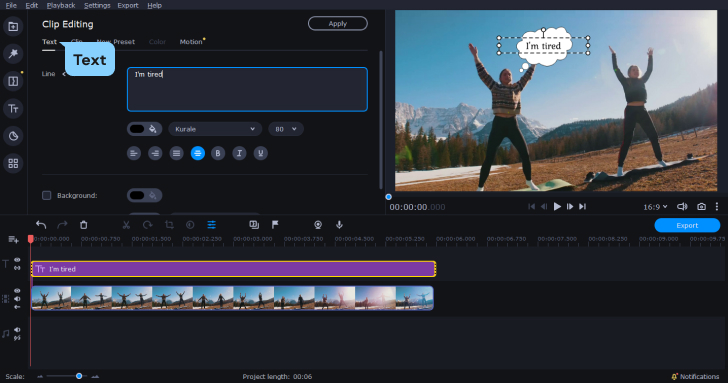Skip to the end of preview
The height and width of the screenshot is (383, 728).
point(583,207)
